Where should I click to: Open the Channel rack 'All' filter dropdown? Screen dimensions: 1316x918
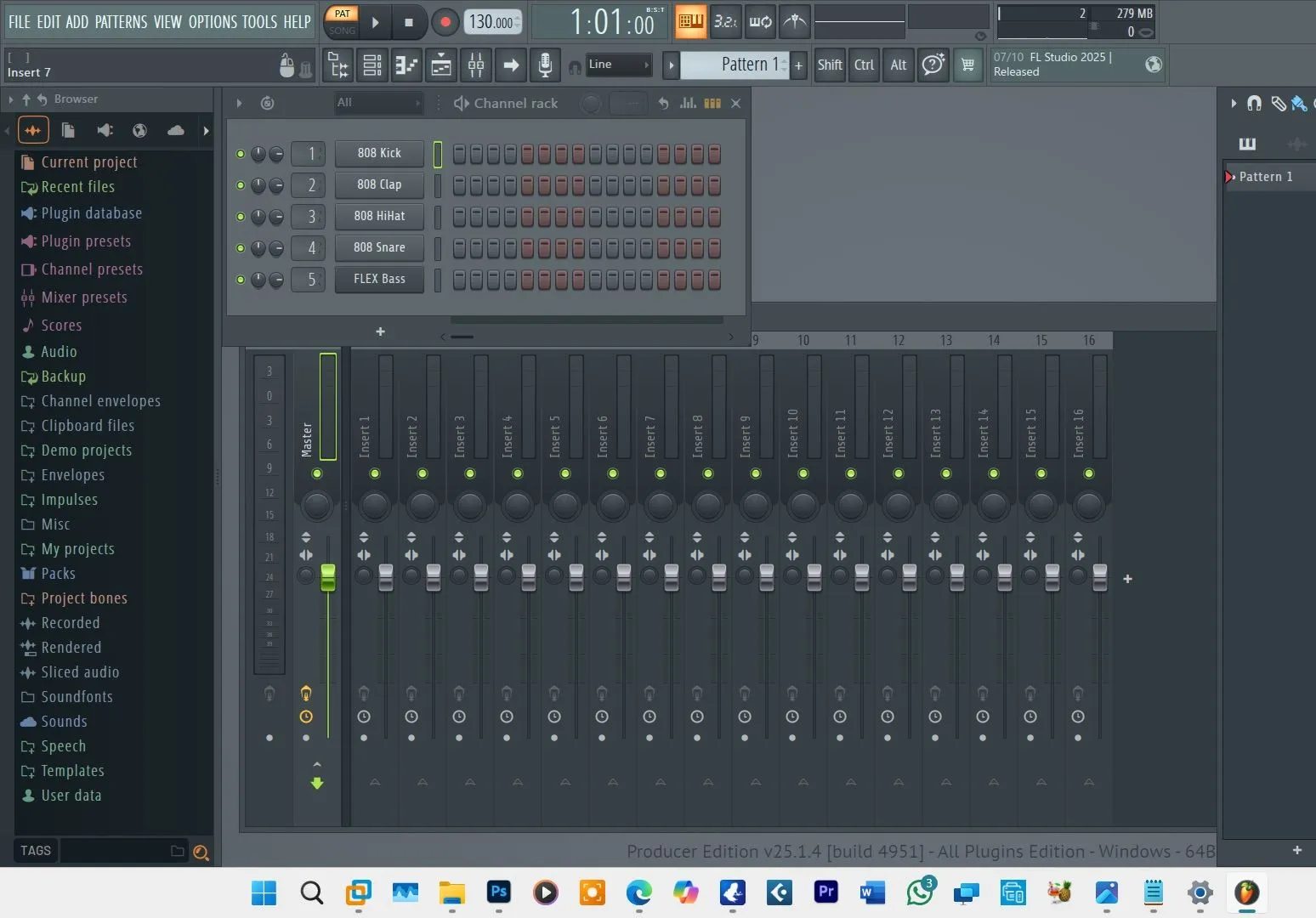coord(378,103)
